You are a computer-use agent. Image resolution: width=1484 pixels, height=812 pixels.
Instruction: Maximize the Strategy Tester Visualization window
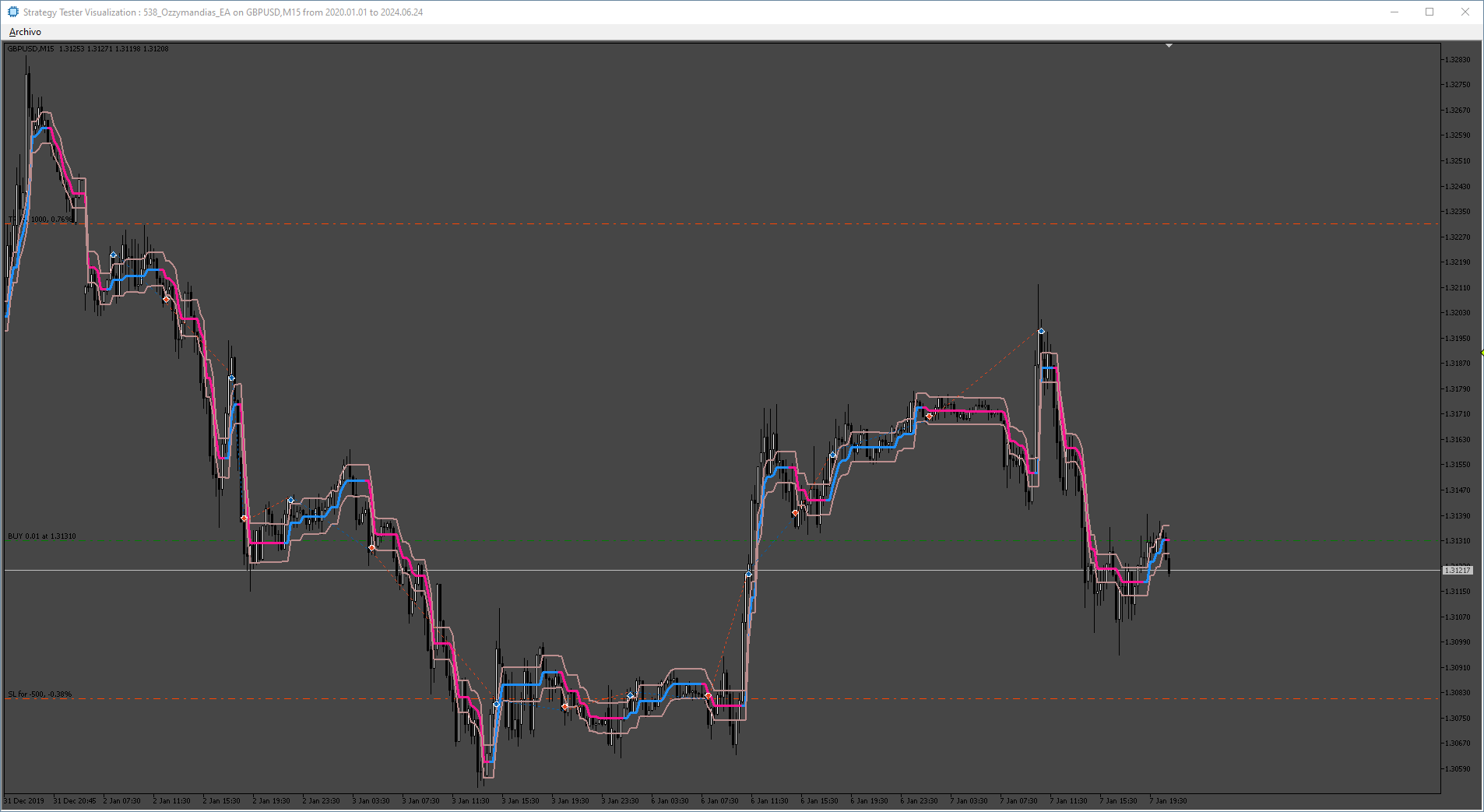[1429, 12]
